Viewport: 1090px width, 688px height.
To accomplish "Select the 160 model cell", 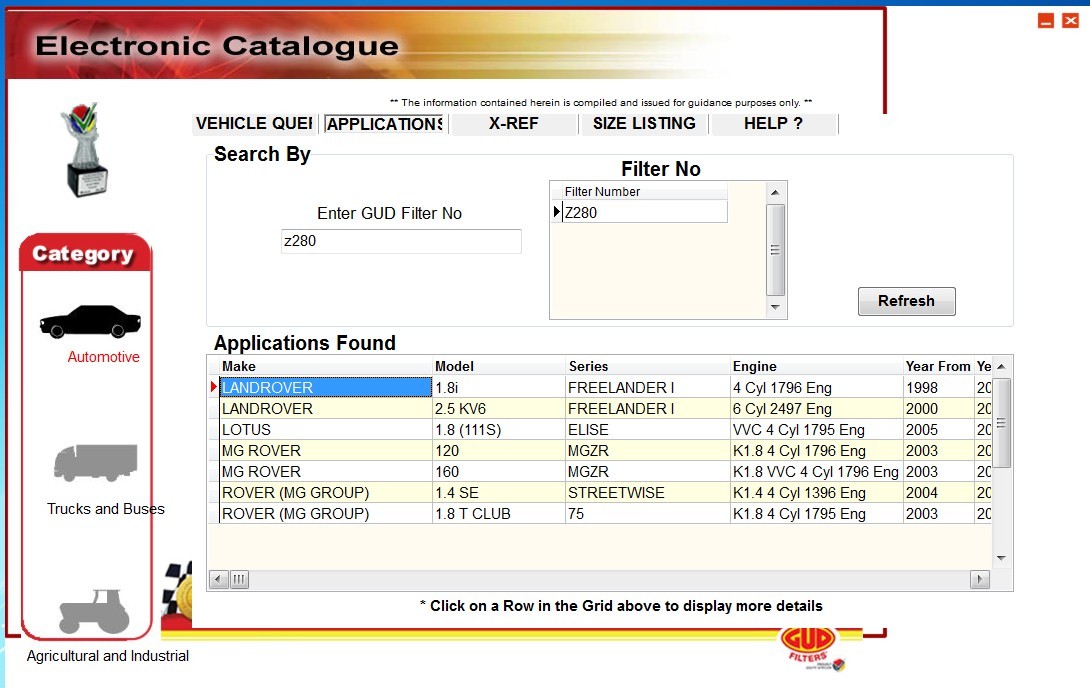I will point(498,472).
